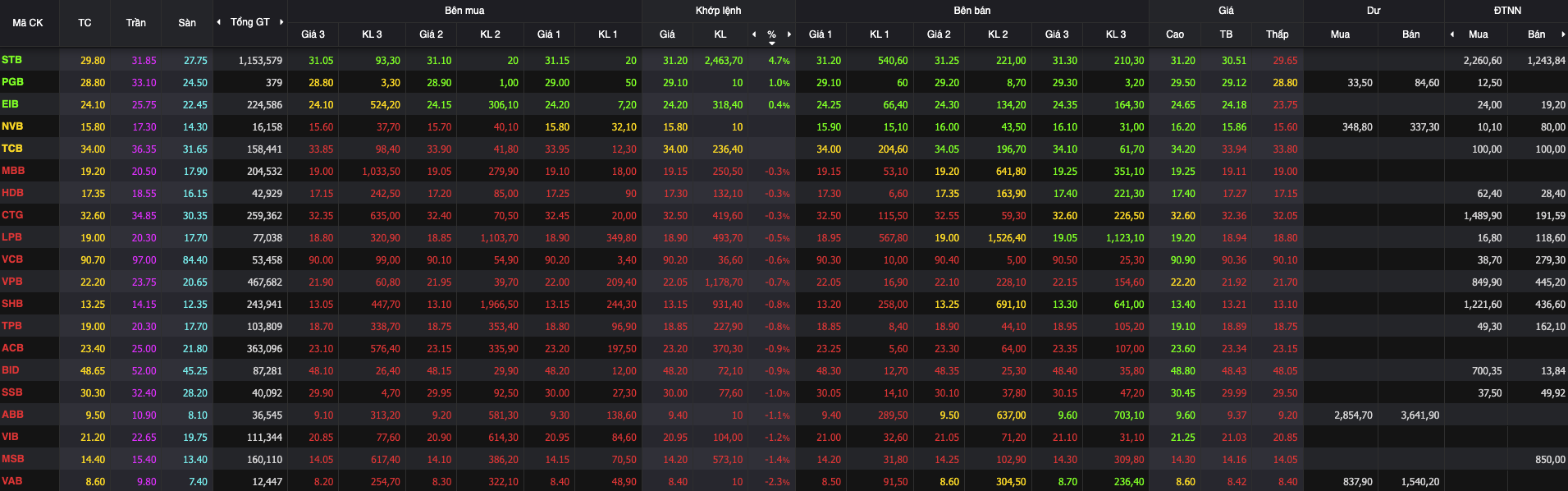Open the TPB stock symbol
Viewport: 1568px width, 491px height.
[11, 326]
